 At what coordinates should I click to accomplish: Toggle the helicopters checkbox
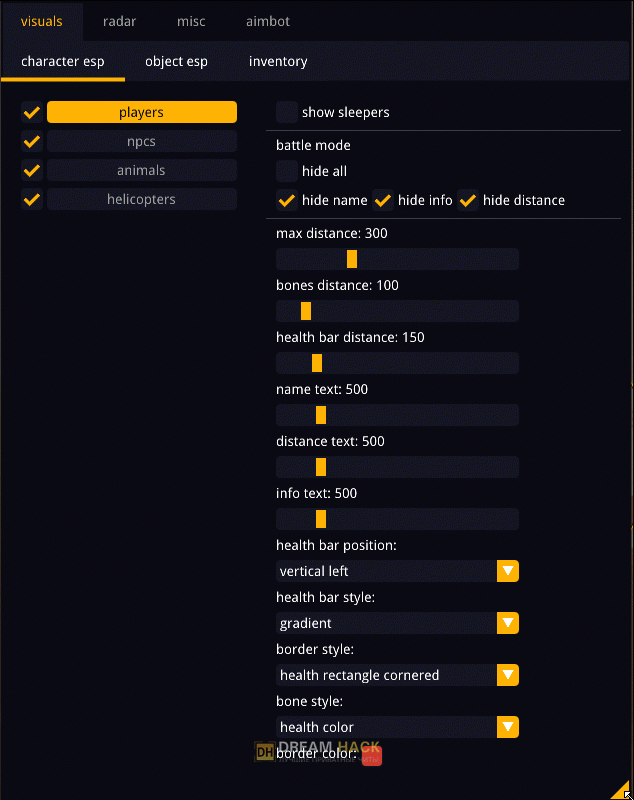click(32, 199)
